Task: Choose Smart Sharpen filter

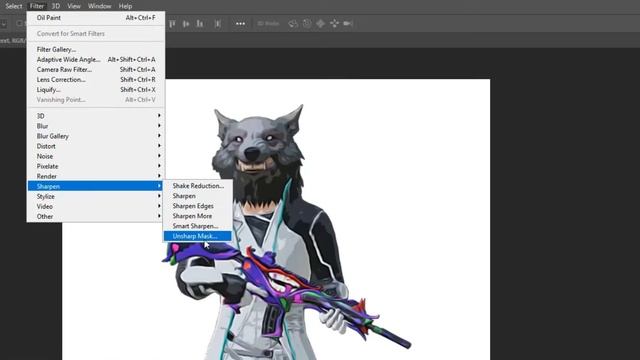Action: pos(198,226)
